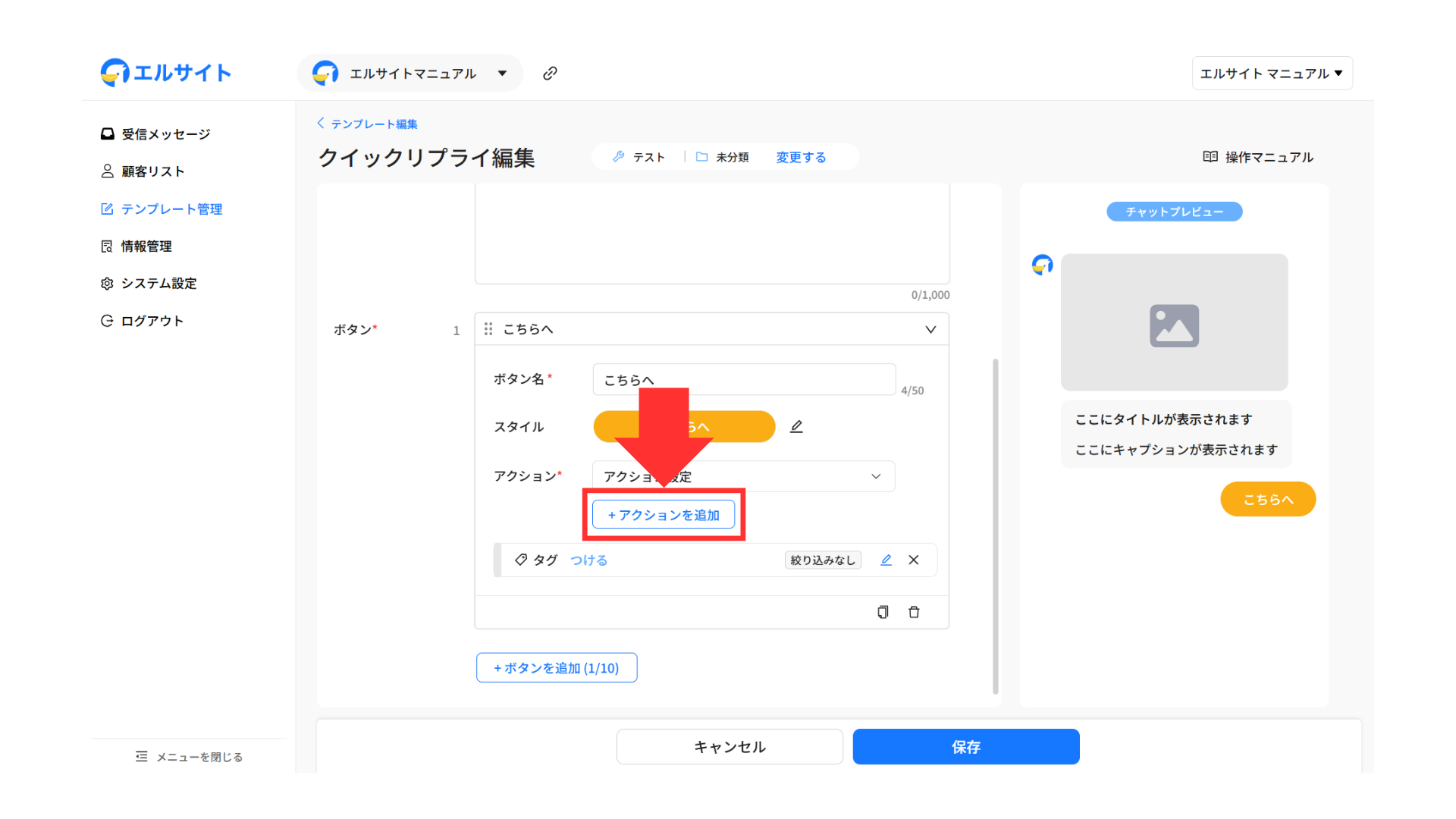Click the style edit pencil icon
Viewport: 1456px width, 819px height.
pyautogui.click(x=796, y=427)
